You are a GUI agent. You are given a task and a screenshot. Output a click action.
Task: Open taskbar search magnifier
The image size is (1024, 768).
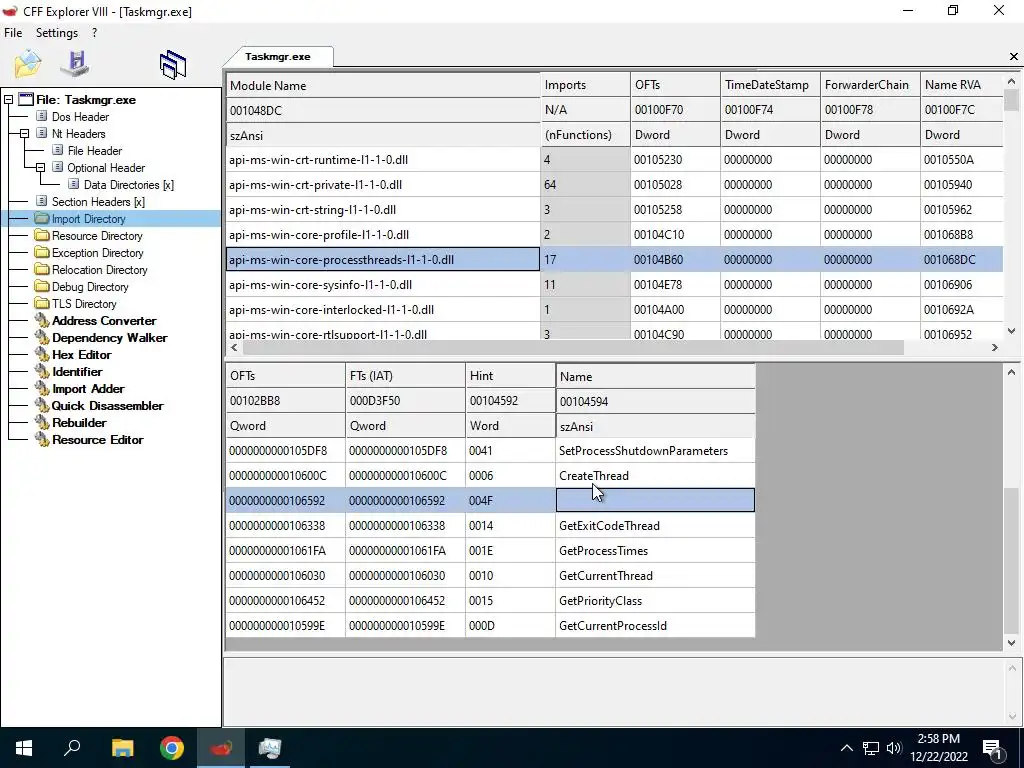[72, 748]
